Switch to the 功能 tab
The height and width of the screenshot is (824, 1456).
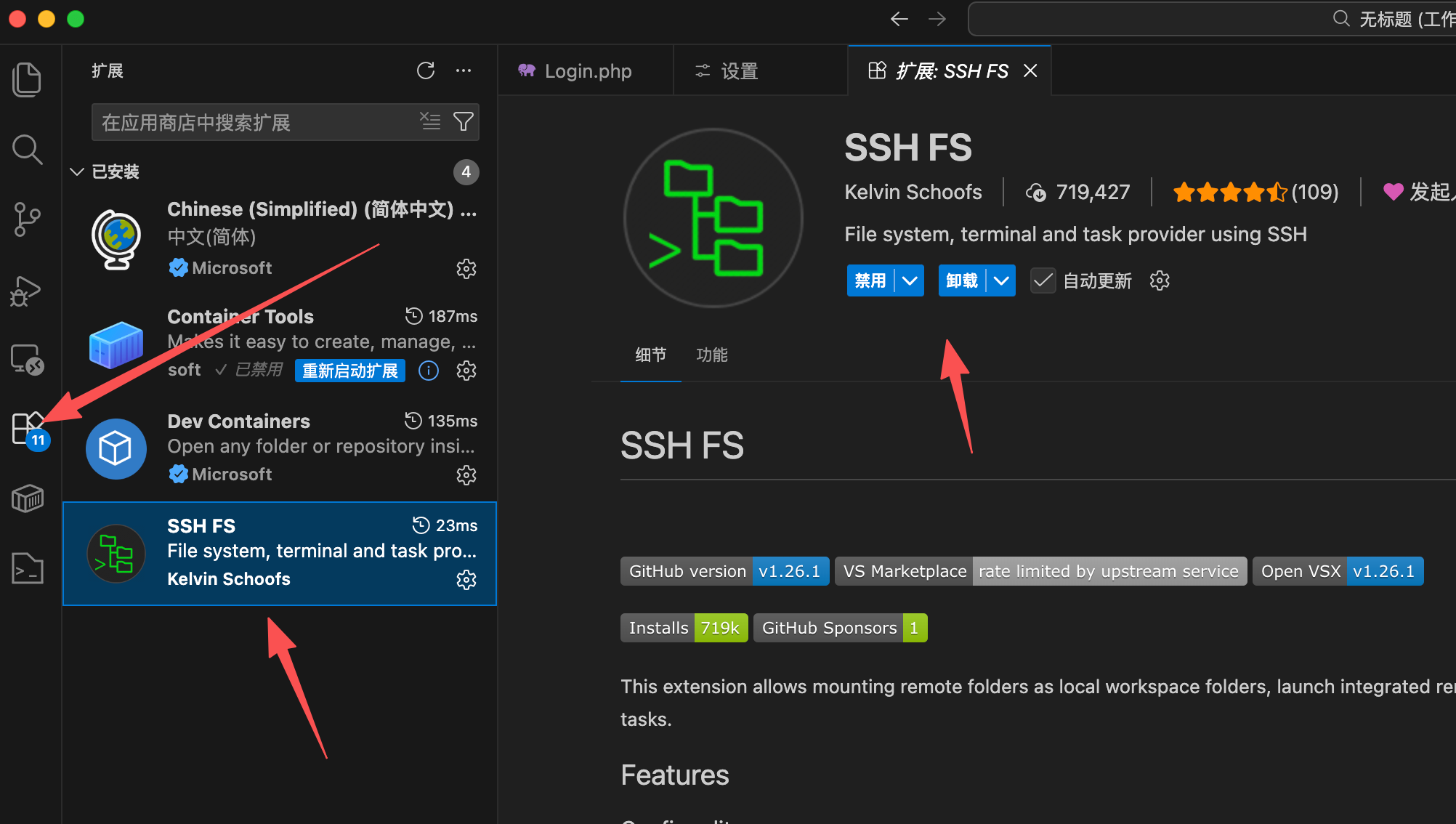pyautogui.click(x=711, y=355)
